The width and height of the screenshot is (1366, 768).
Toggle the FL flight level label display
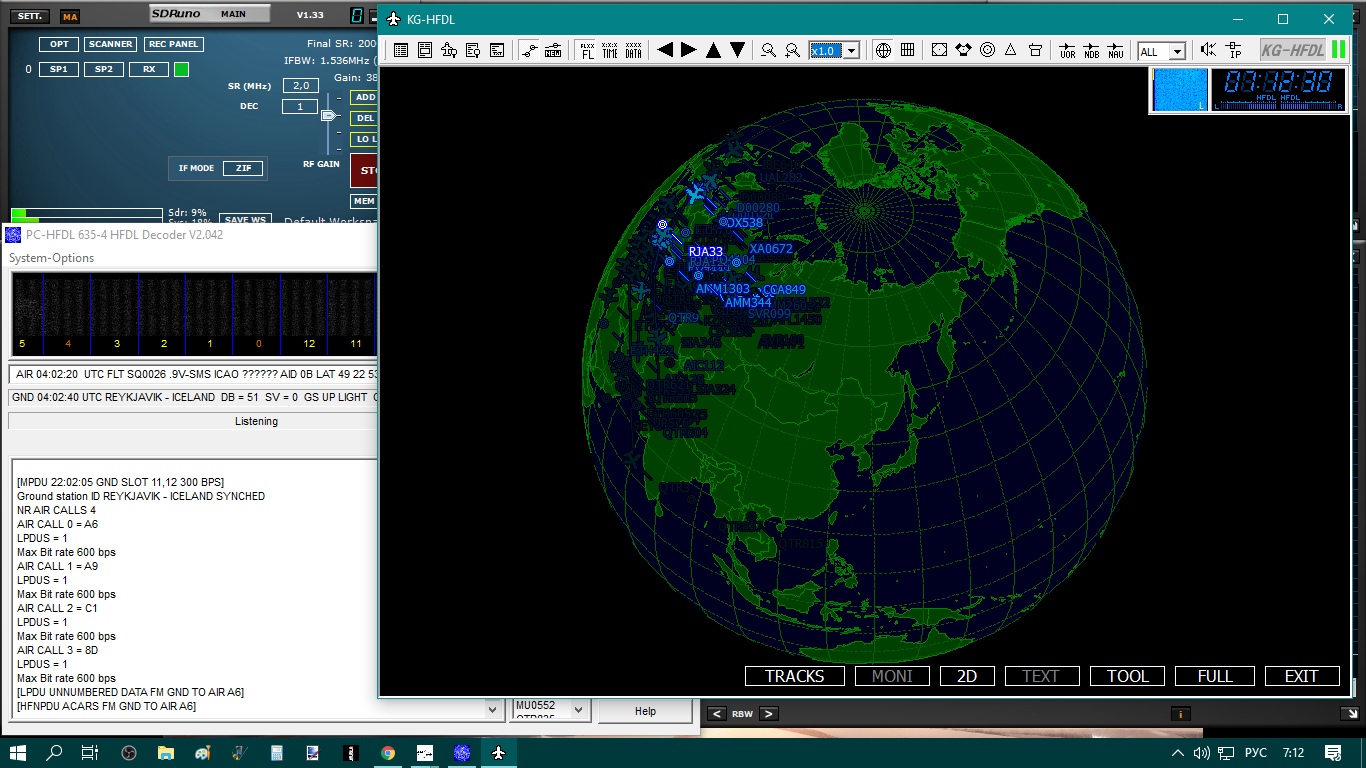pos(587,50)
